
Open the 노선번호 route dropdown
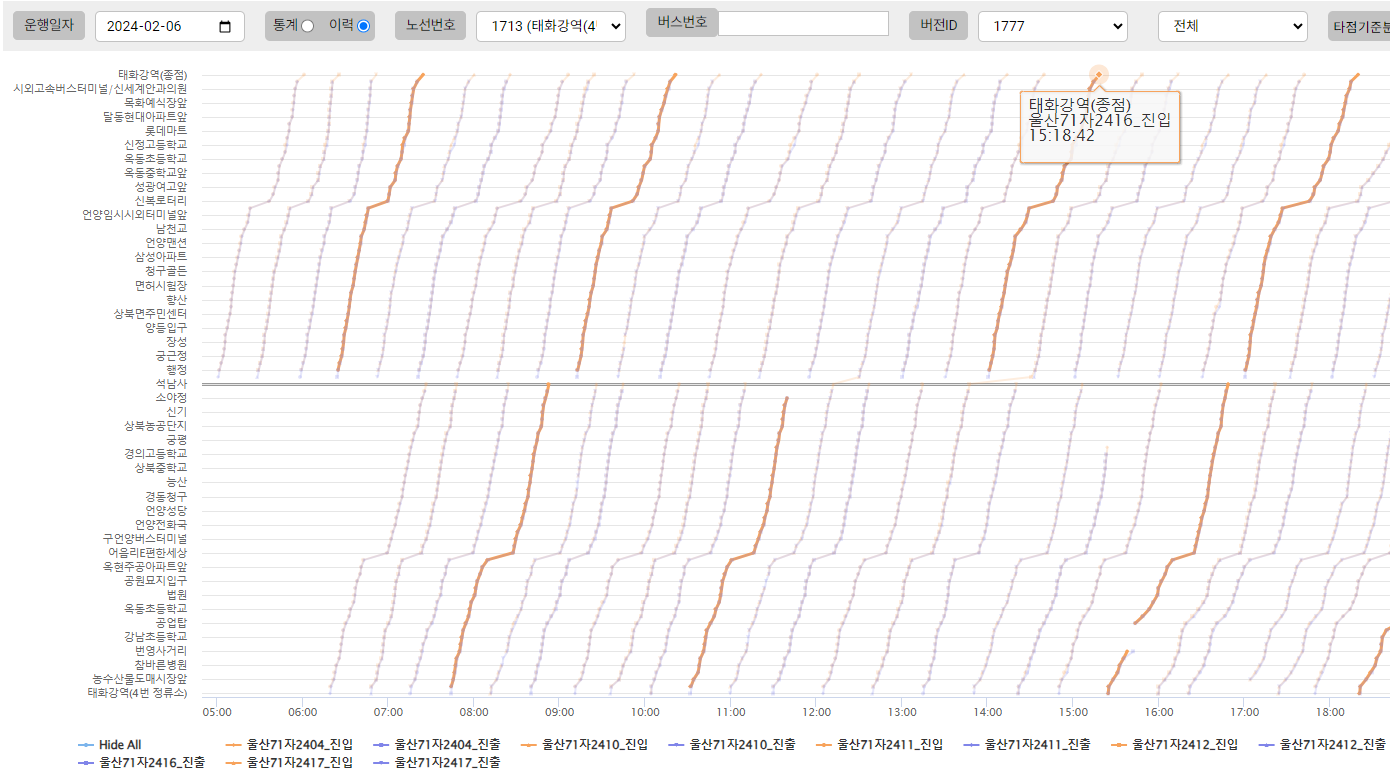tap(550, 27)
